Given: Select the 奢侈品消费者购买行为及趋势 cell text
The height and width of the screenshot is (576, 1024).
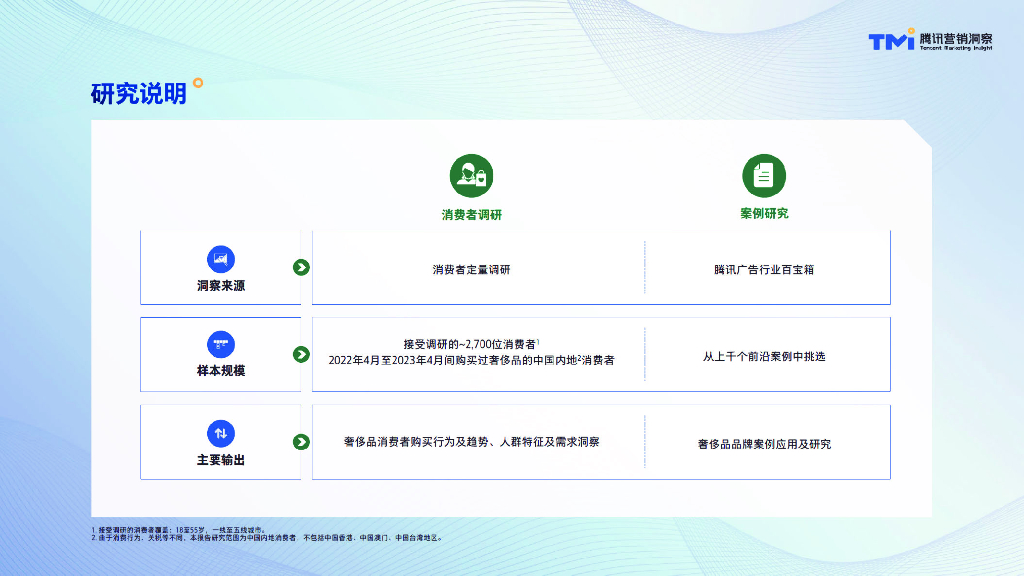Looking at the screenshot, I should point(472,442).
